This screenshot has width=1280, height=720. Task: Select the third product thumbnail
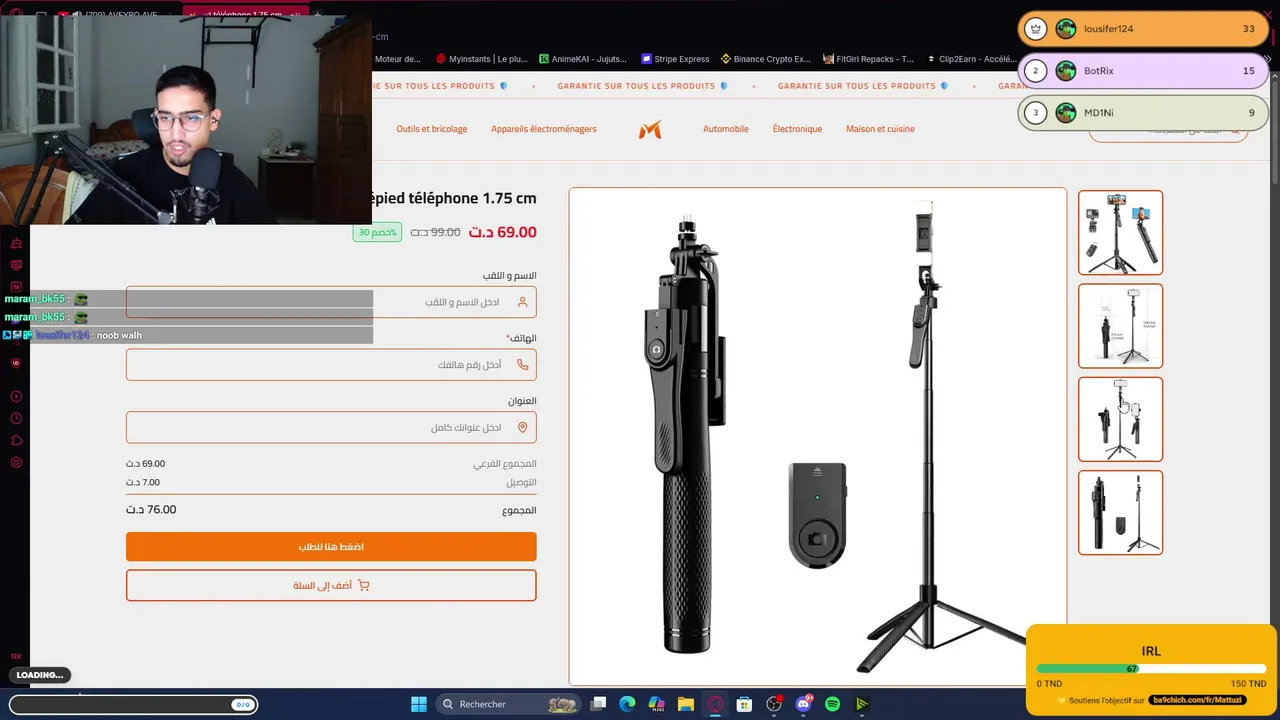coord(1120,419)
